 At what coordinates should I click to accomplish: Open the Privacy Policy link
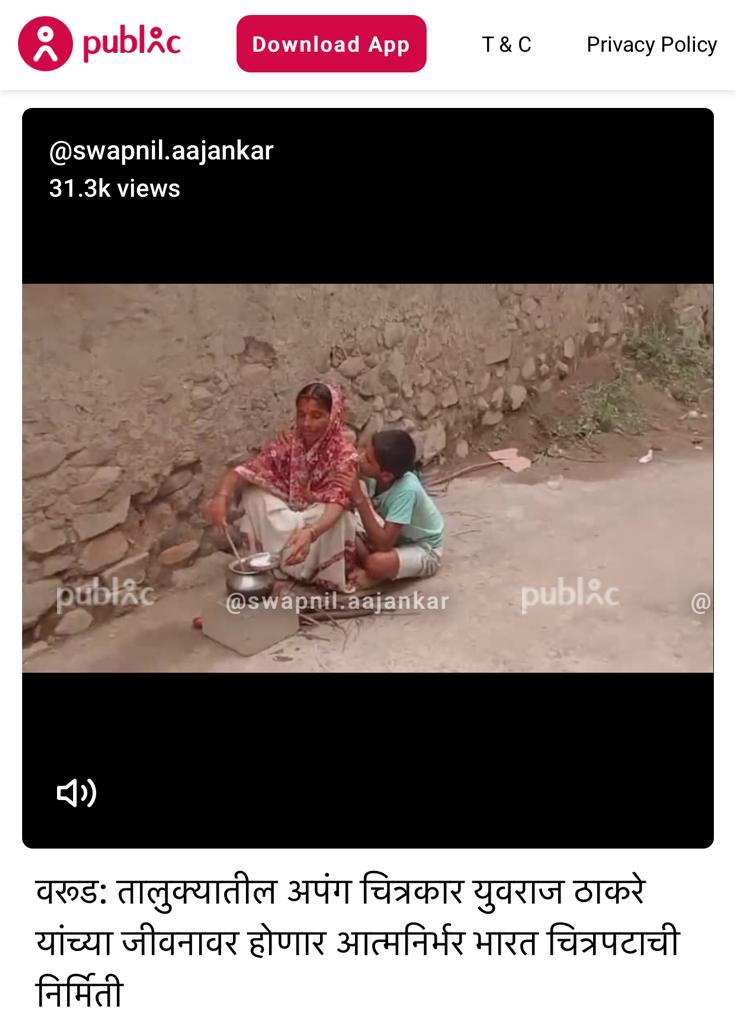[x=651, y=44]
